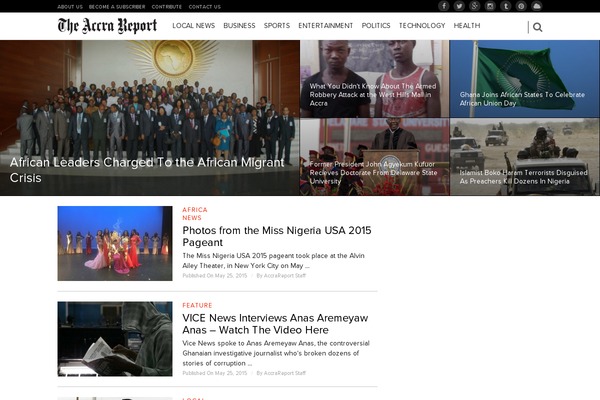Click excerpt 'The Miss Nigeria USA 2015 pageant took place'

click(273, 260)
